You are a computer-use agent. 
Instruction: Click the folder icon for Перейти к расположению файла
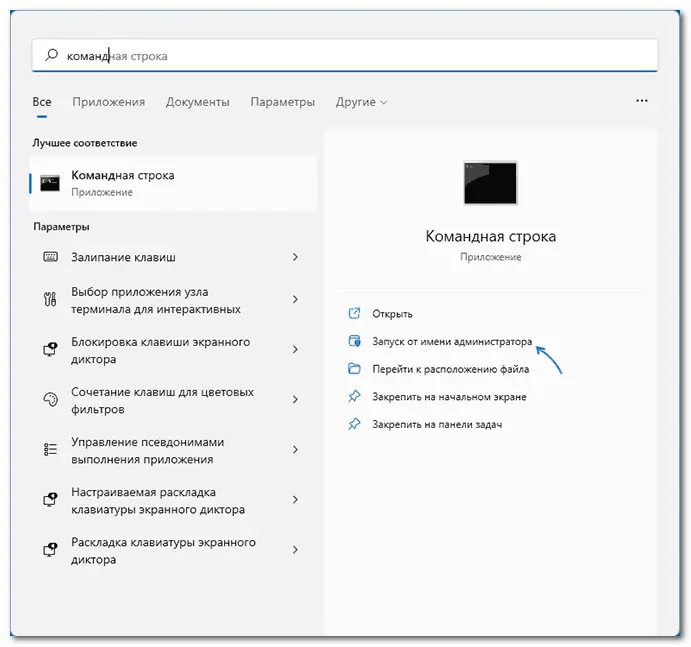[x=353, y=369]
